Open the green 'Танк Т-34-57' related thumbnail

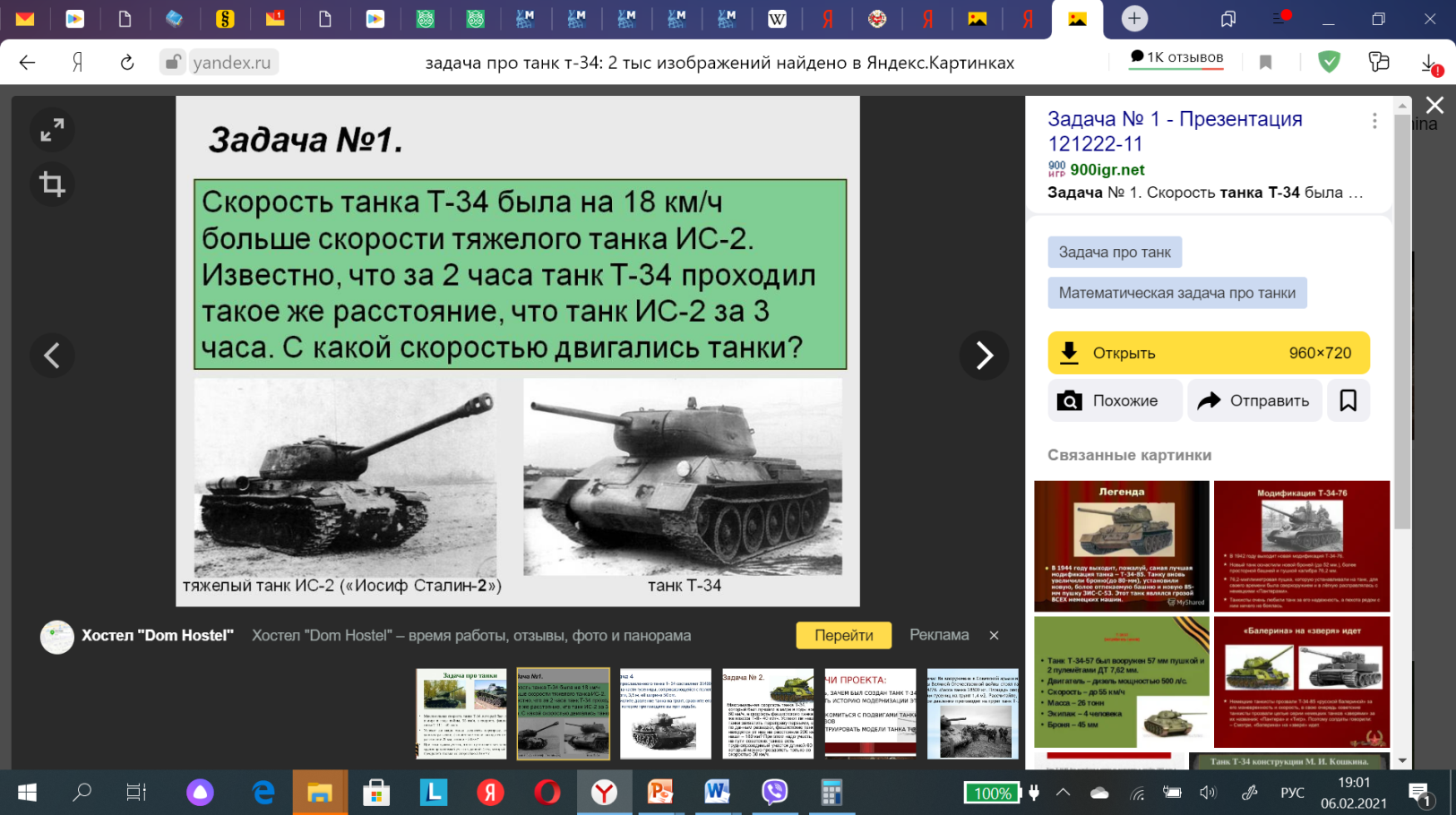[1122, 682]
